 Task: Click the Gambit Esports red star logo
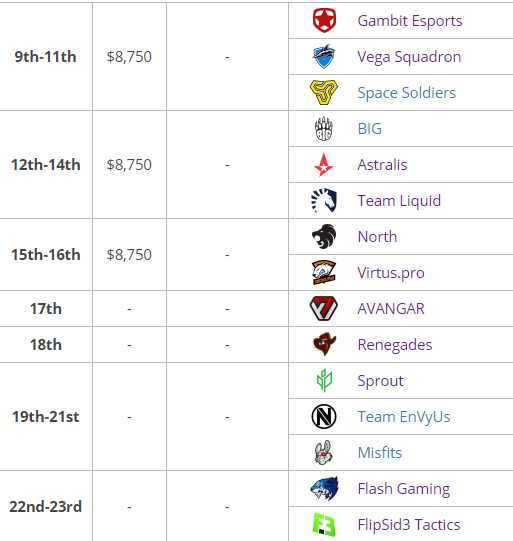click(x=324, y=20)
